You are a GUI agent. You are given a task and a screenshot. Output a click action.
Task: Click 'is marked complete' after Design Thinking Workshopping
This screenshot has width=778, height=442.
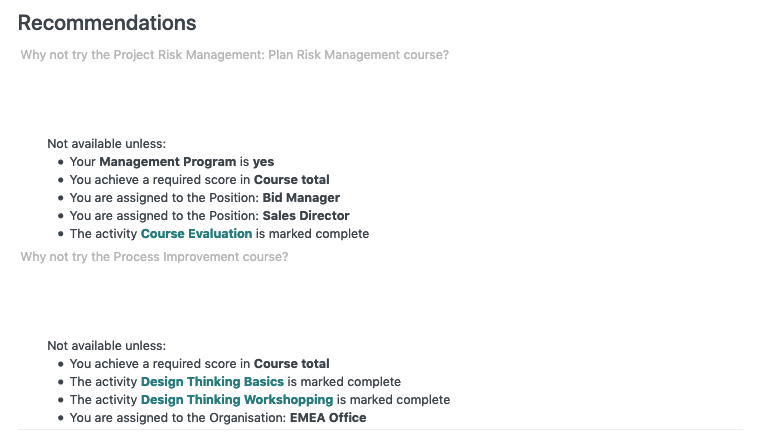point(393,400)
